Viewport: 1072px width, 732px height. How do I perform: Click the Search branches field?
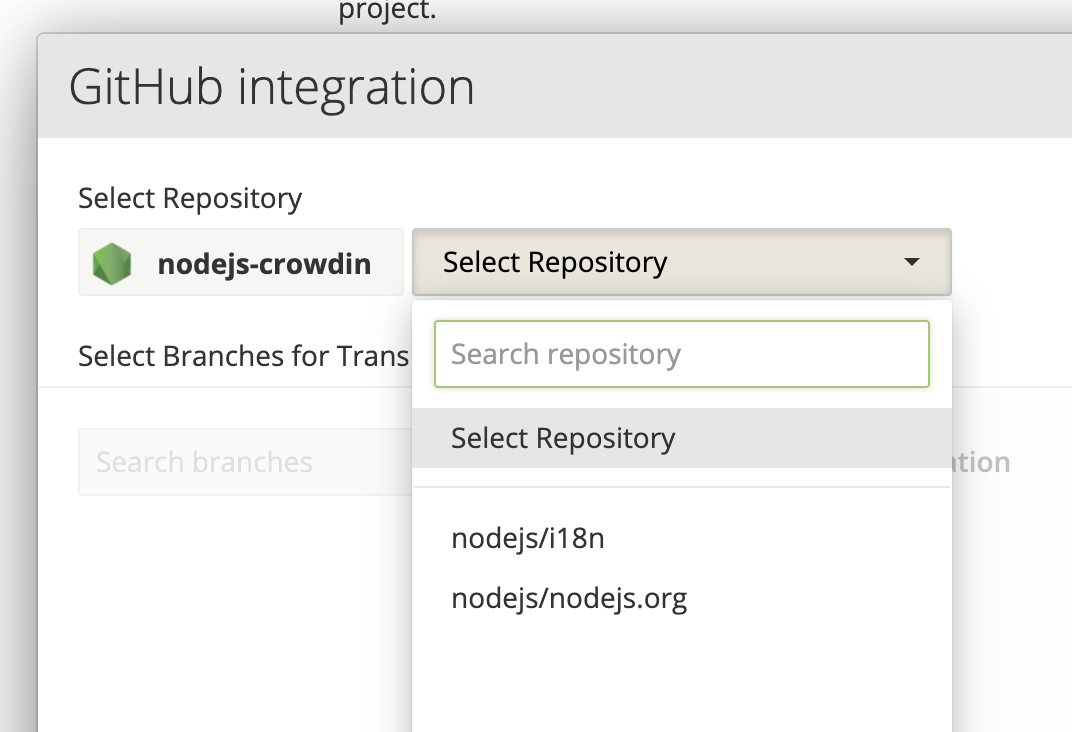245,462
